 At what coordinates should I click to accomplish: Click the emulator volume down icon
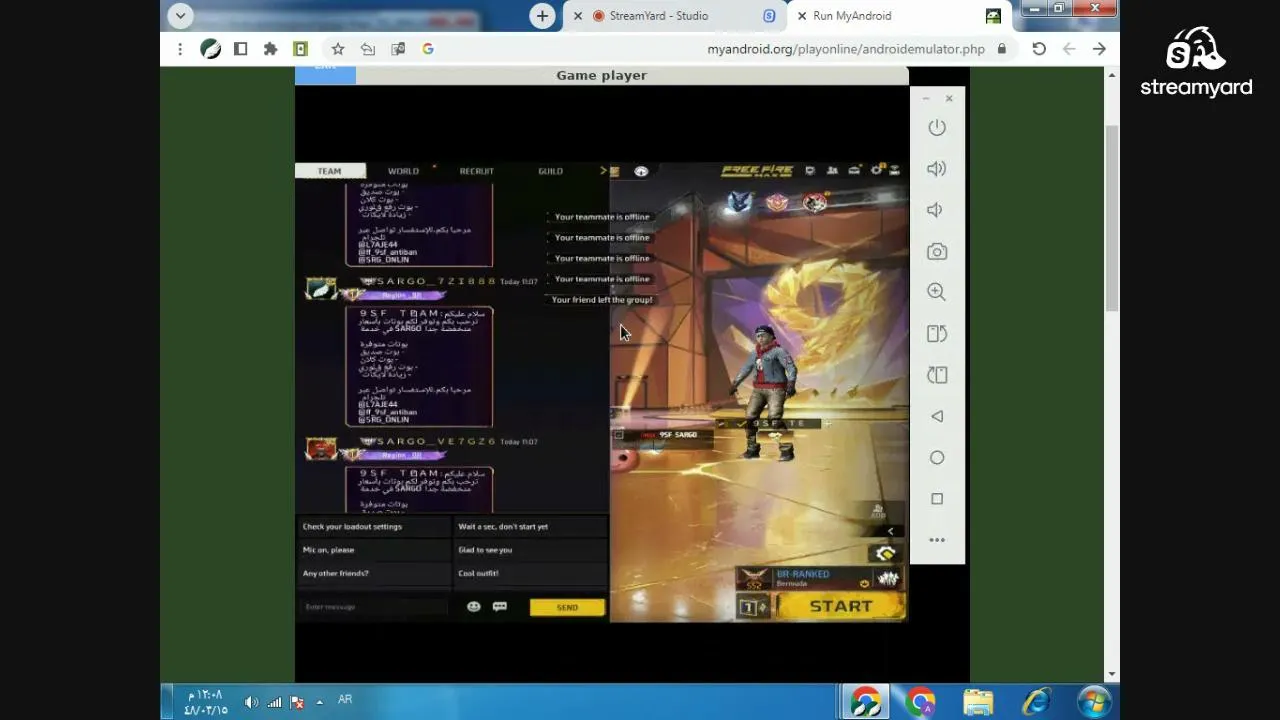[935, 210]
